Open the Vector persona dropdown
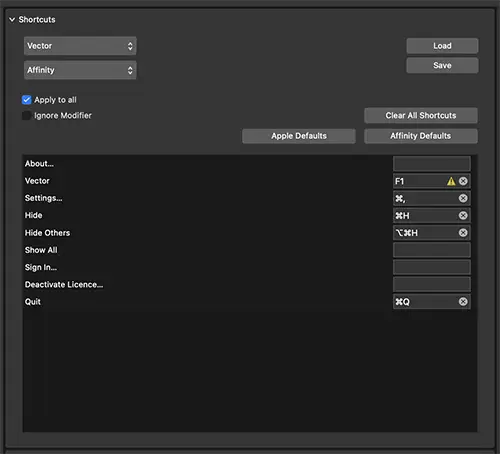500x454 pixels. point(80,46)
